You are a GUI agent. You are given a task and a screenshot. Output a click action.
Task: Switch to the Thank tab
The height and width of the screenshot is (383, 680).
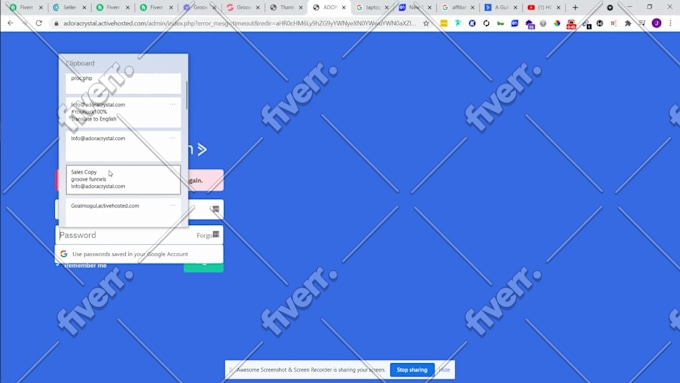pos(286,7)
